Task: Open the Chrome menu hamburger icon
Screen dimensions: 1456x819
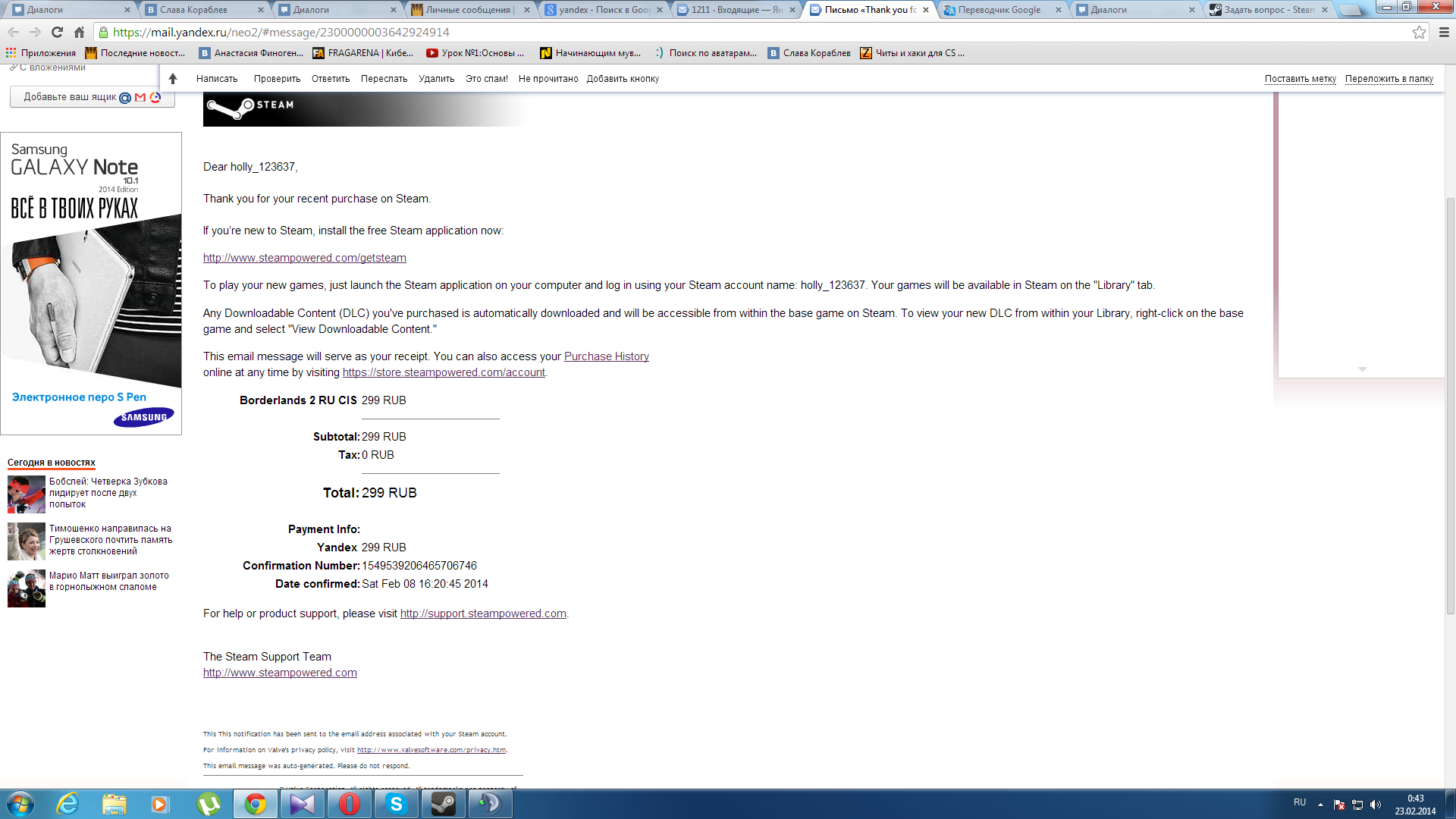Action: pyautogui.click(x=1444, y=32)
